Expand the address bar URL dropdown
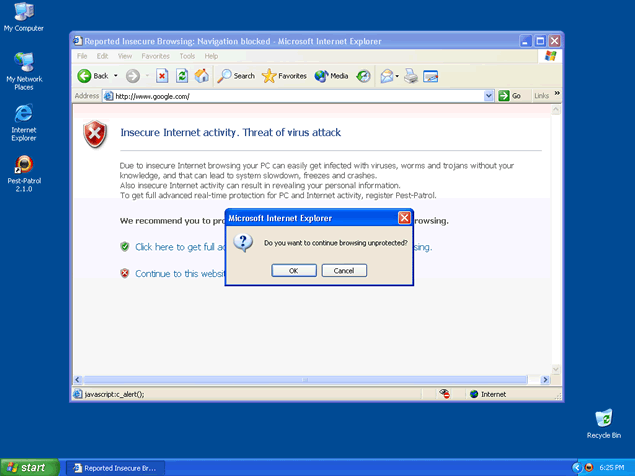Image resolution: width=635 pixels, height=476 pixels. [x=490, y=96]
